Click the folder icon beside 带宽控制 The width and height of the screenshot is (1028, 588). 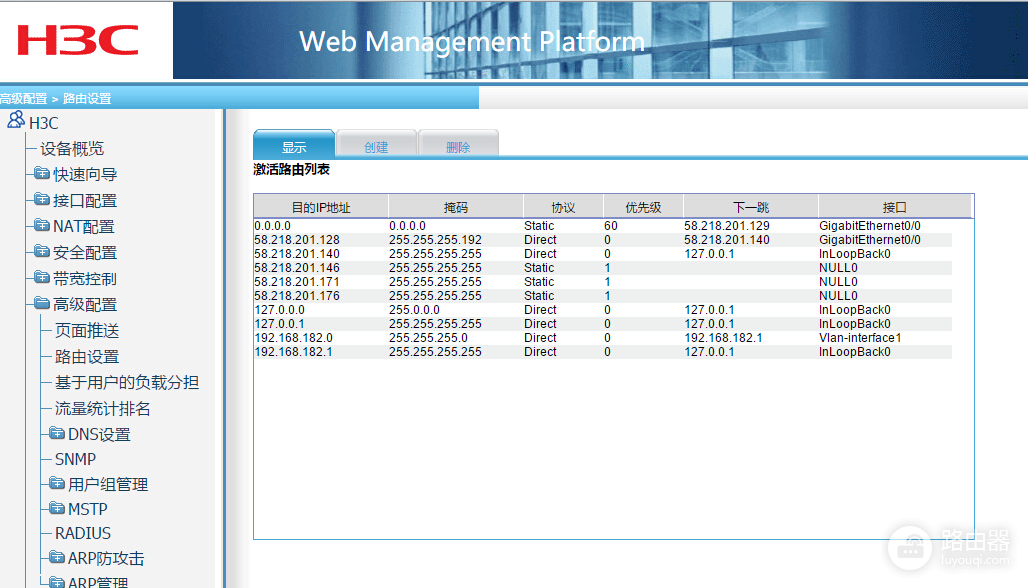(42, 278)
